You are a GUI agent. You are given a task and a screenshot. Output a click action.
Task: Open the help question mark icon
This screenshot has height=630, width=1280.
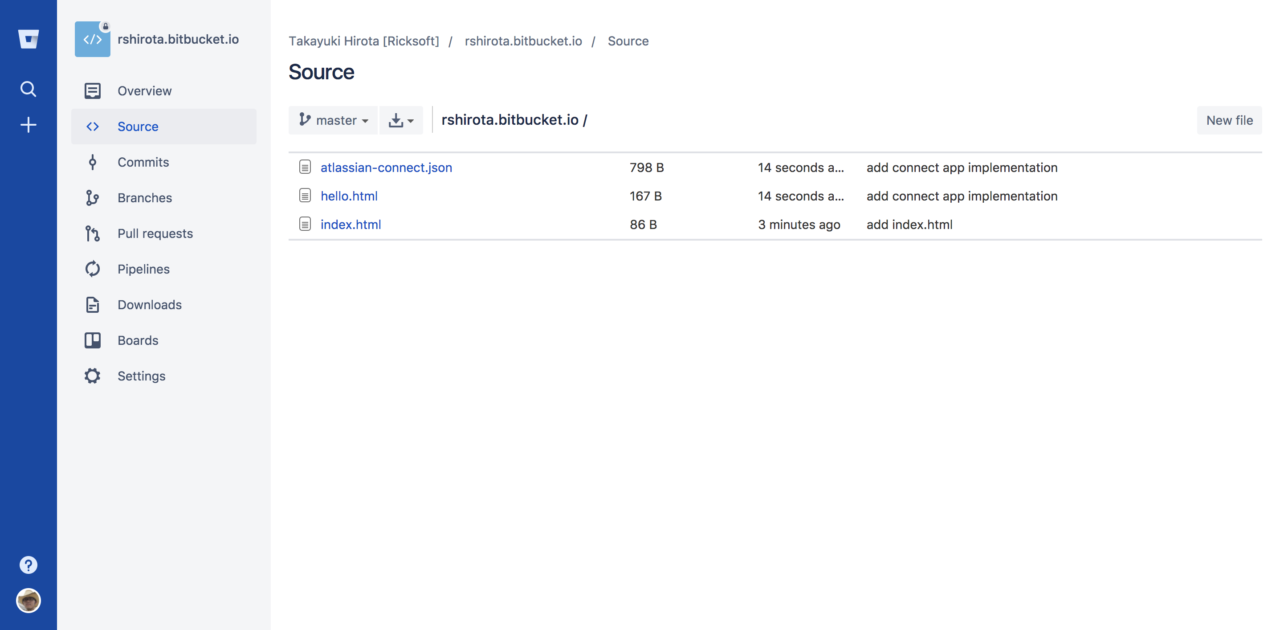point(28,565)
